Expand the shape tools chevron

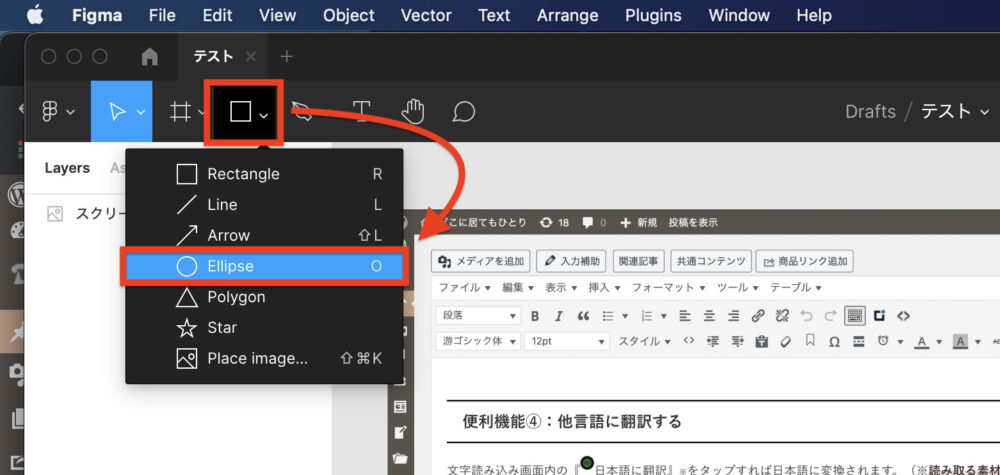coord(263,115)
